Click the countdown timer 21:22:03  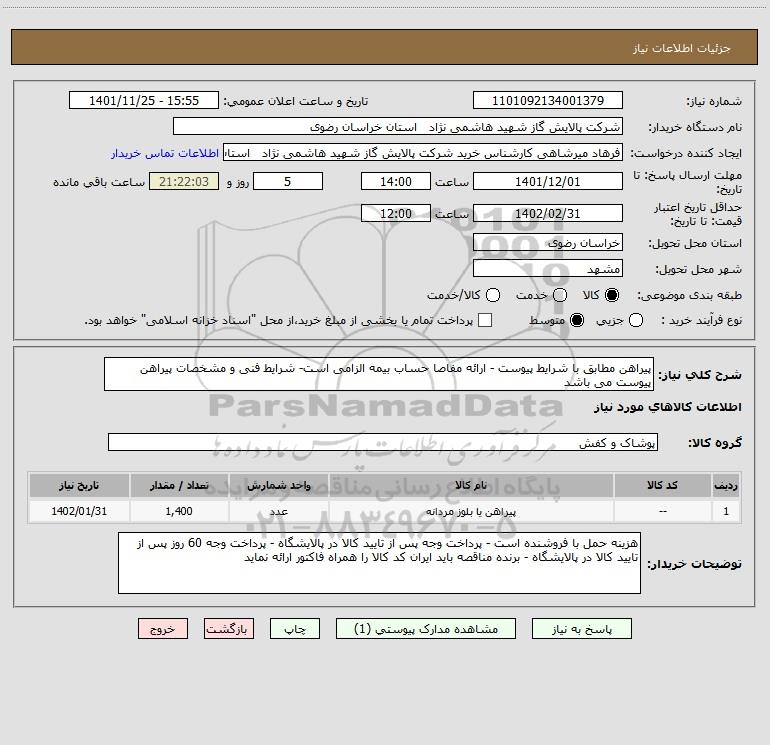(184, 181)
